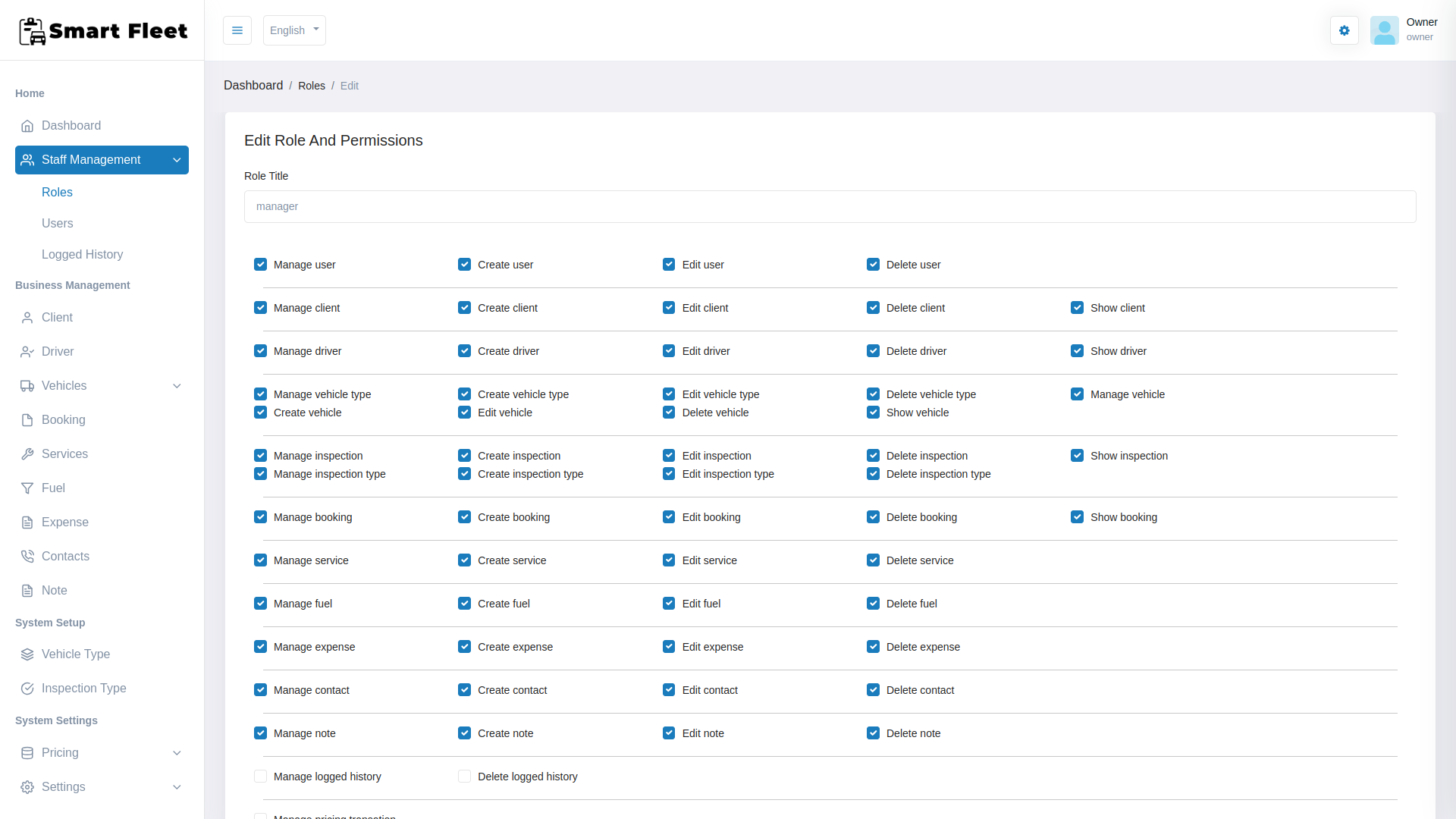Viewport: 1456px width, 819px height.
Task: Click the Inspection Type check-circle icon
Action: click(x=27, y=689)
